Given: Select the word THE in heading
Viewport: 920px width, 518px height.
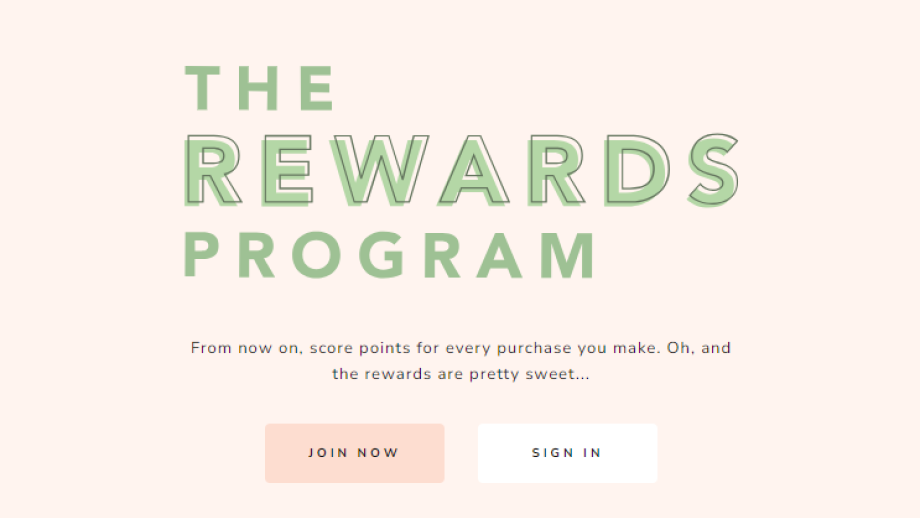Looking at the screenshot, I should point(260,88).
